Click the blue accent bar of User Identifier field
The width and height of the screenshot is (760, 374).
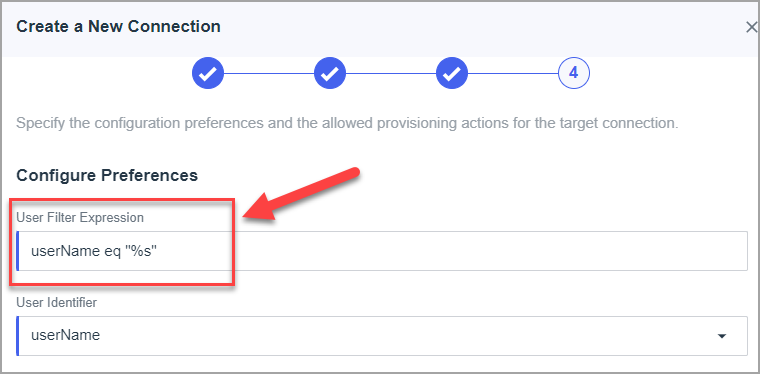click(17, 336)
